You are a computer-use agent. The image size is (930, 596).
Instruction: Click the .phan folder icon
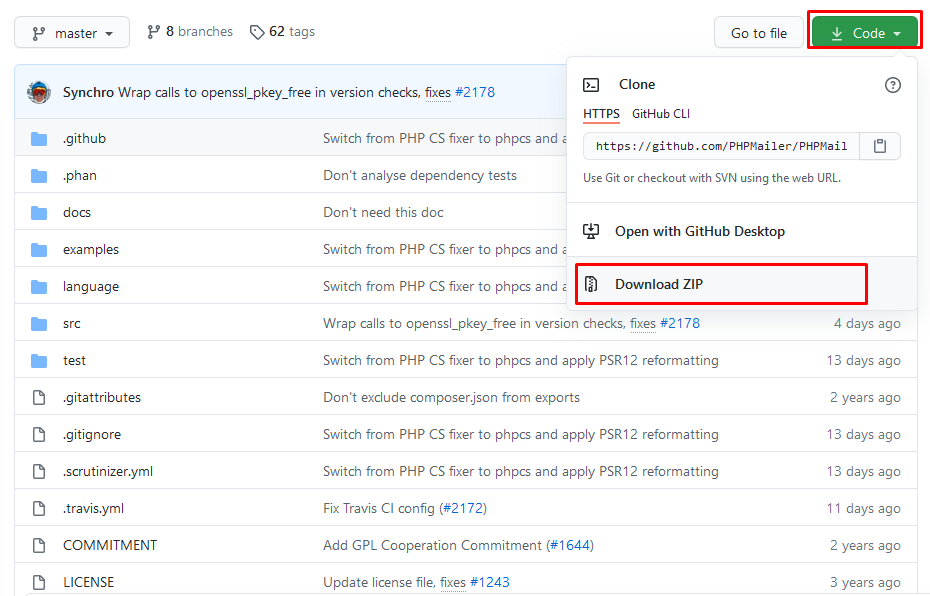(39, 176)
